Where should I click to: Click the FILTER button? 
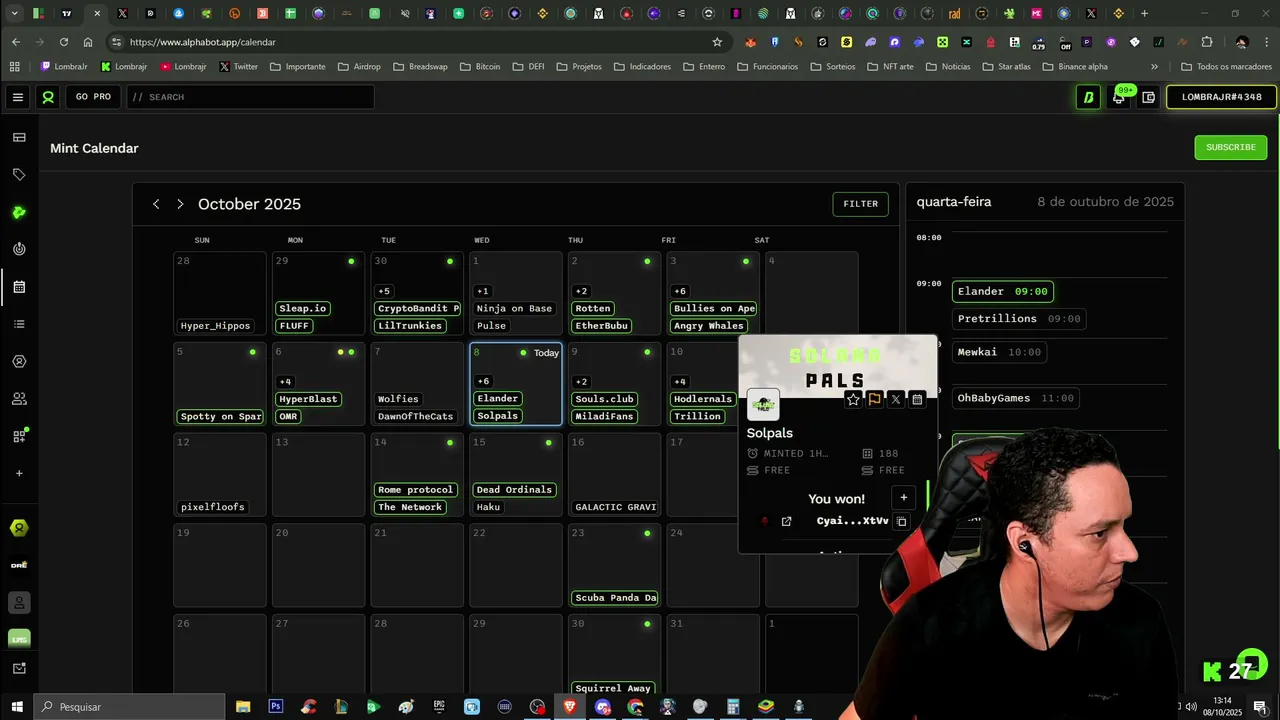[x=860, y=204]
